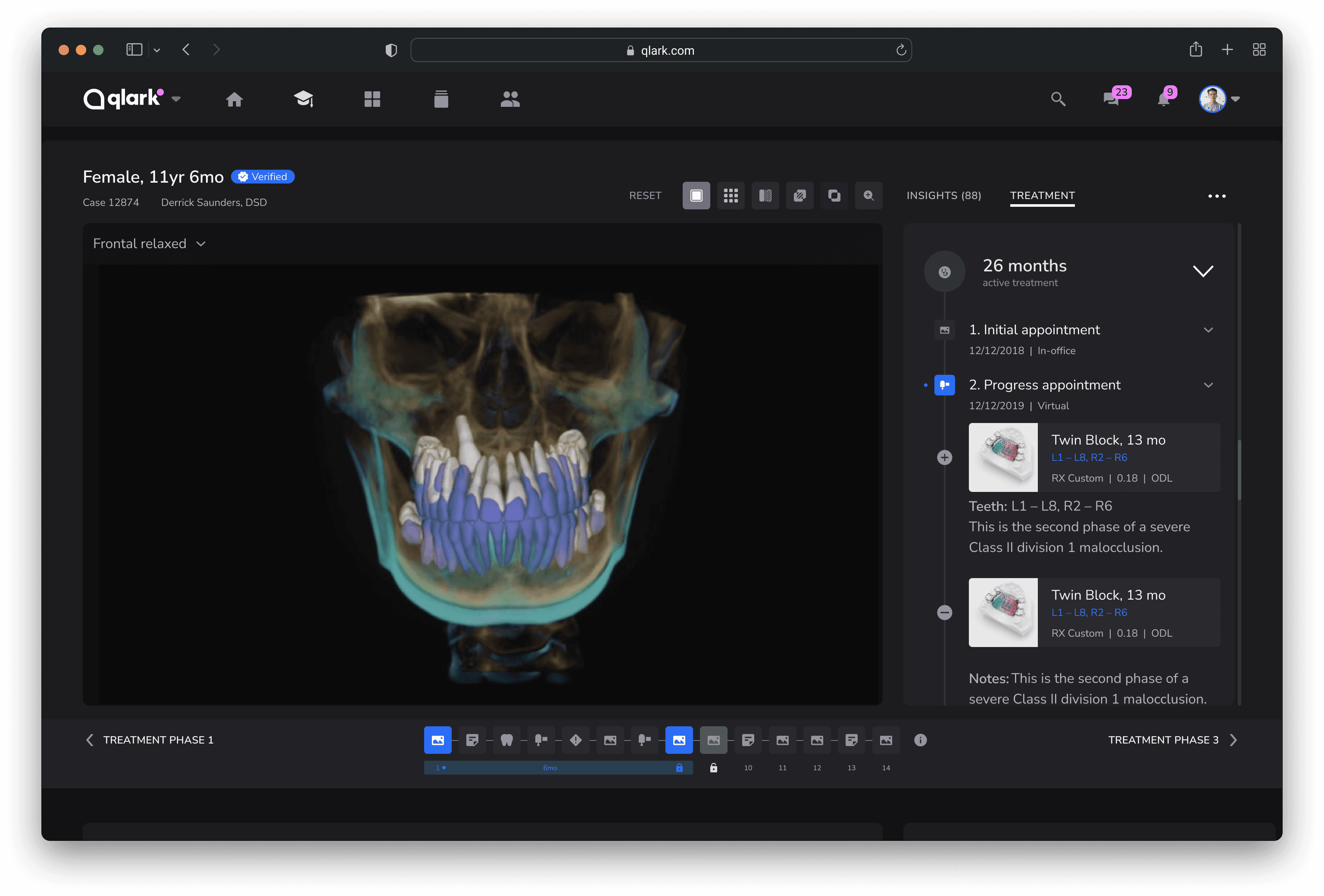Screen dimensions: 1324x896
Task: Open the three-dot more options menu
Action: coord(1216,196)
